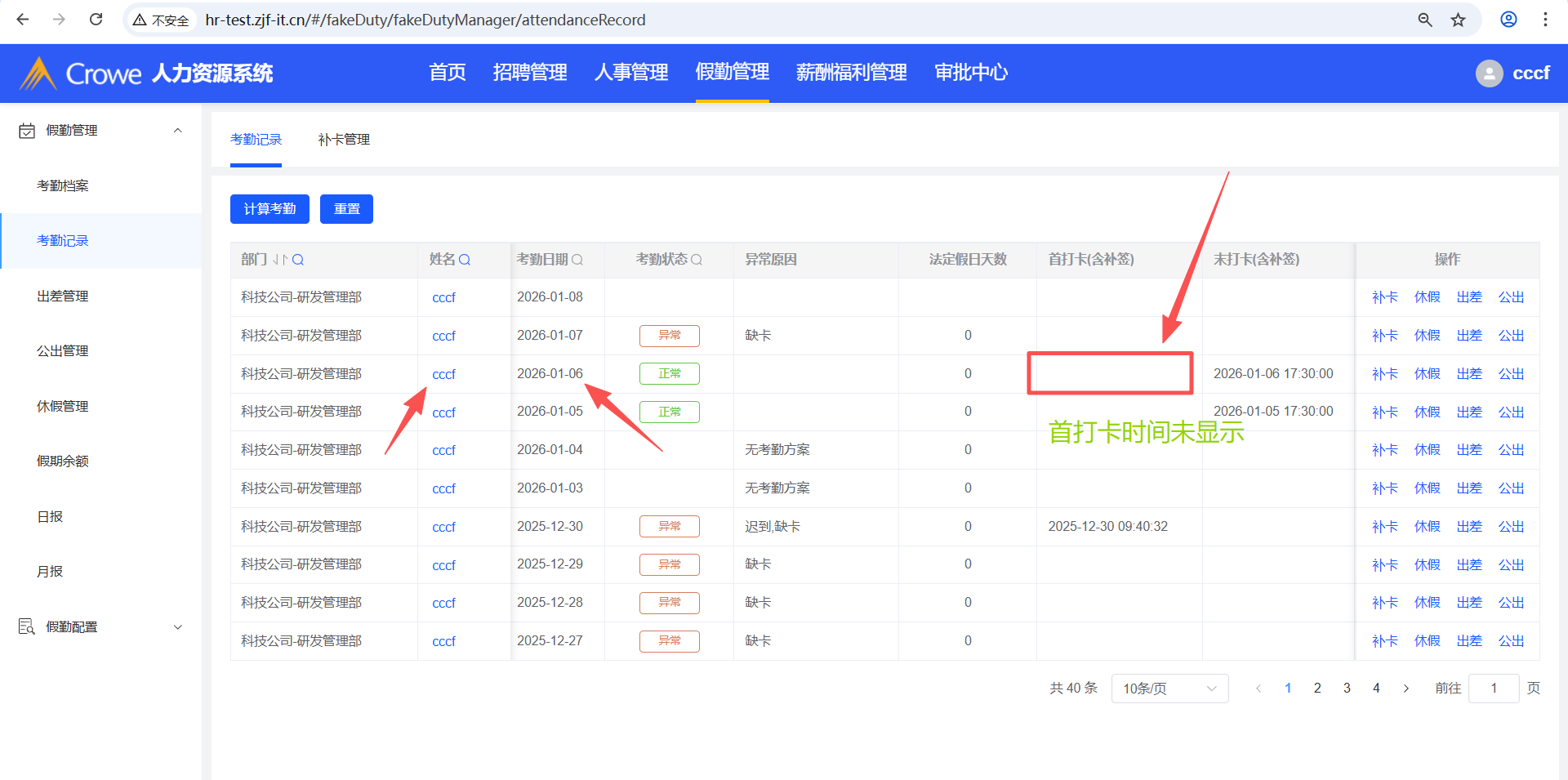
Task: Click the search icon in 部门 column header
Action: click(298, 260)
